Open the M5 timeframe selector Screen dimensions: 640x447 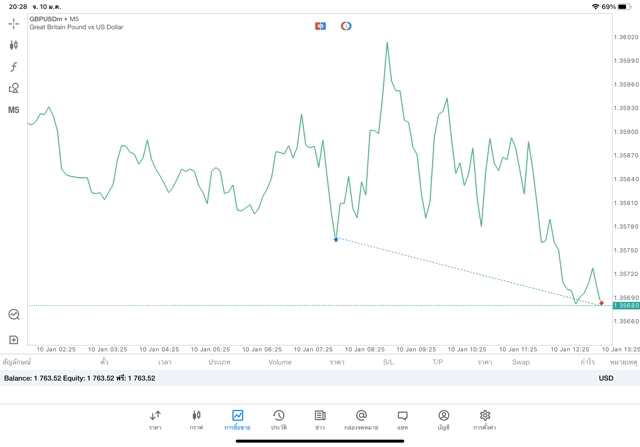tap(14, 110)
